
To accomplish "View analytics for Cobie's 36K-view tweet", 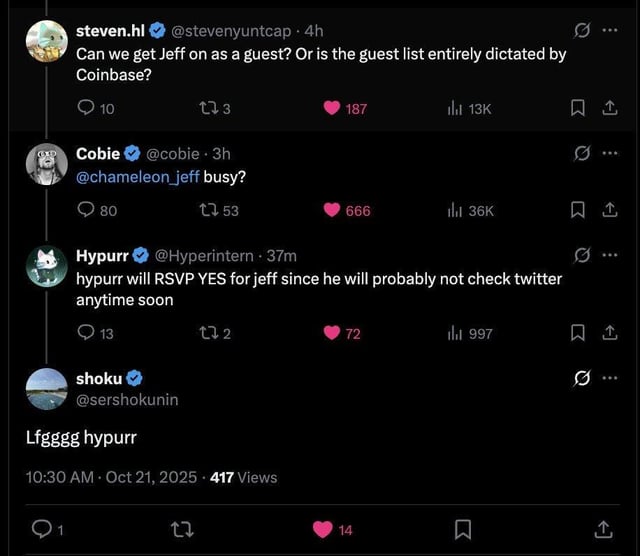I will point(456,210).
